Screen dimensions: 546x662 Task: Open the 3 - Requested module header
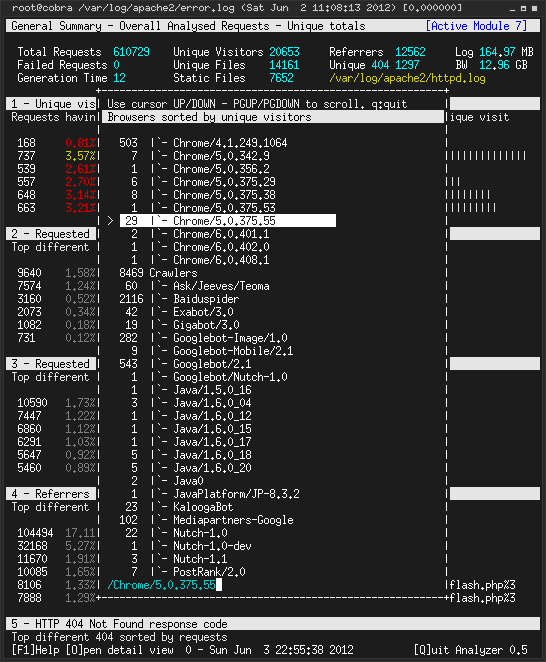pos(52,364)
